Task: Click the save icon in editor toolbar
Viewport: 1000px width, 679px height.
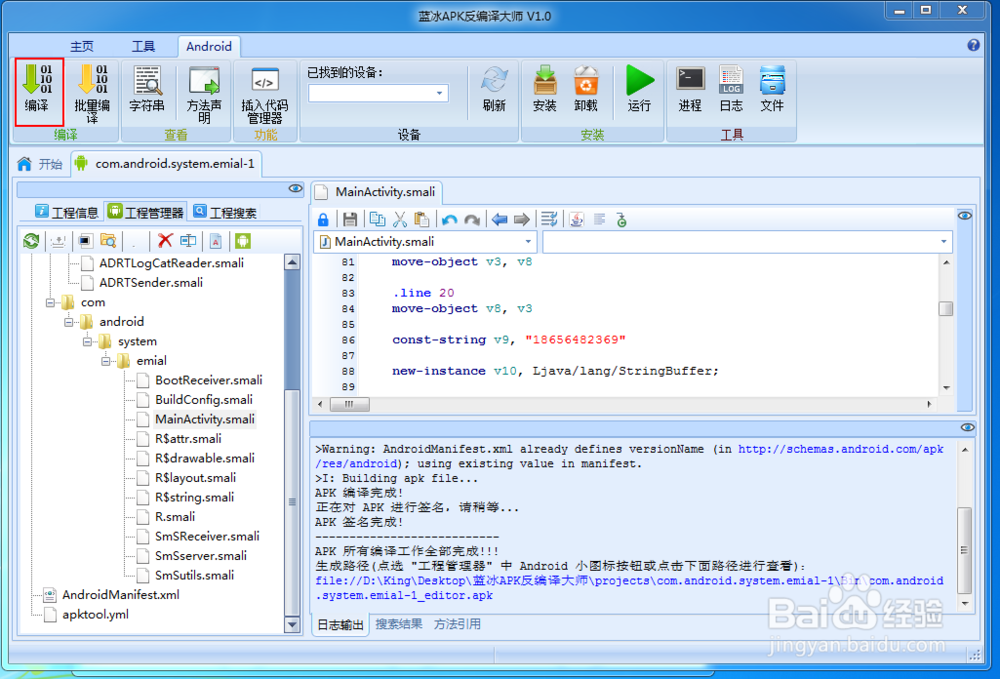Action: point(349,220)
